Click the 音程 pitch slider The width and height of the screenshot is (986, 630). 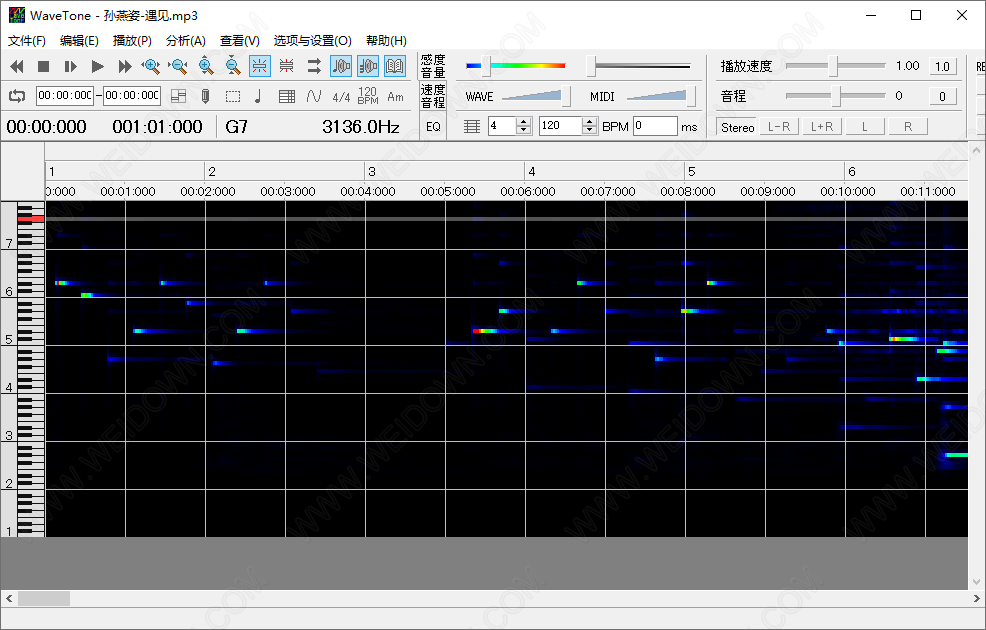pyautogui.click(x=835, y=96)
